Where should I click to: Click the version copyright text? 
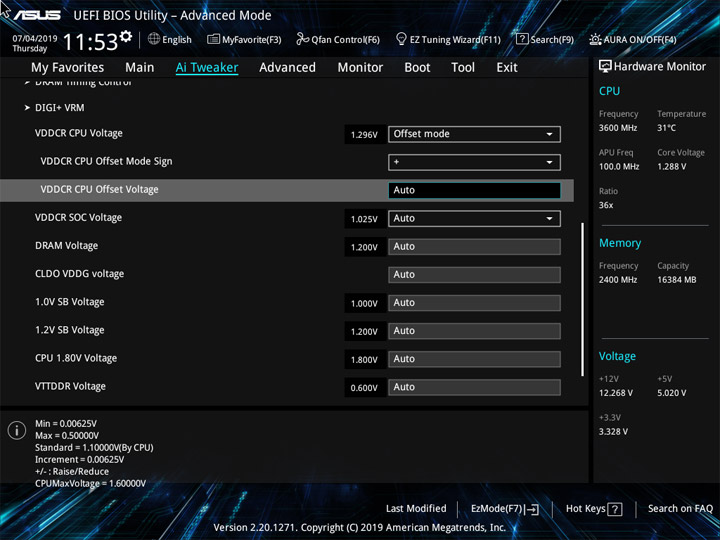(360, 528)
